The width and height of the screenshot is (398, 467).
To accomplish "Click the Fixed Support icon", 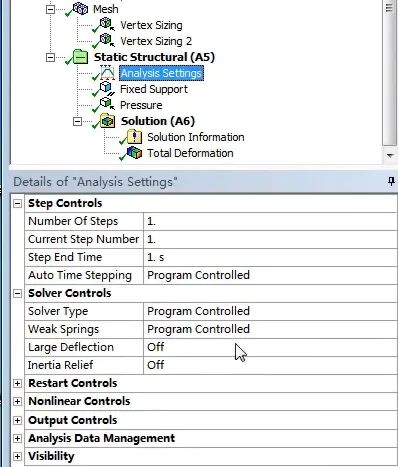I will pos(107,88).
